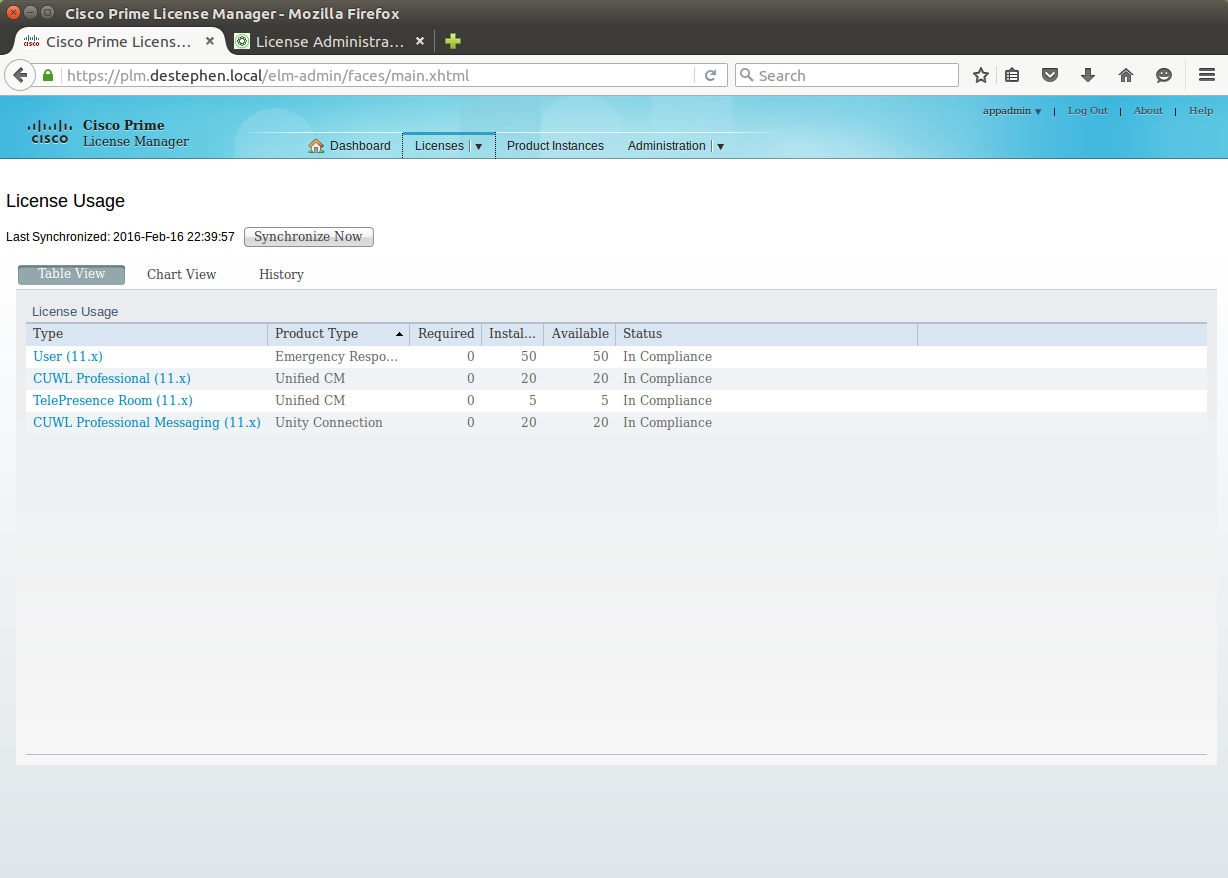Viewport: 1228px width, 878px height.
Task: Reload the page with the refresh icon
Action: coord(711,75)
